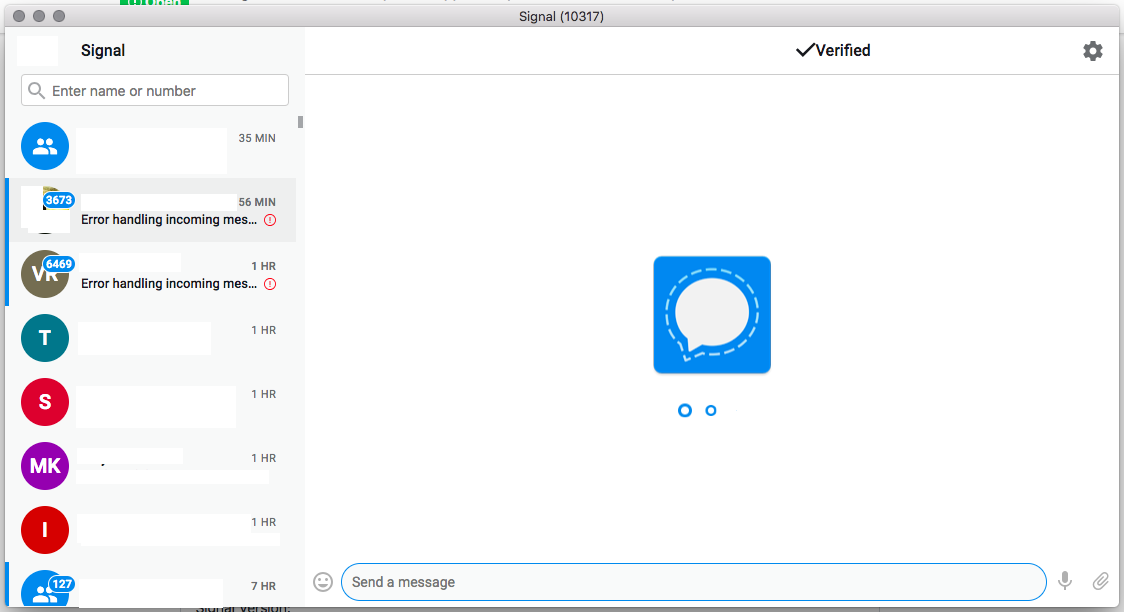Open the settings gear menu
Viewport: 1124px width, 612px height.
[x=1093, y=50]
